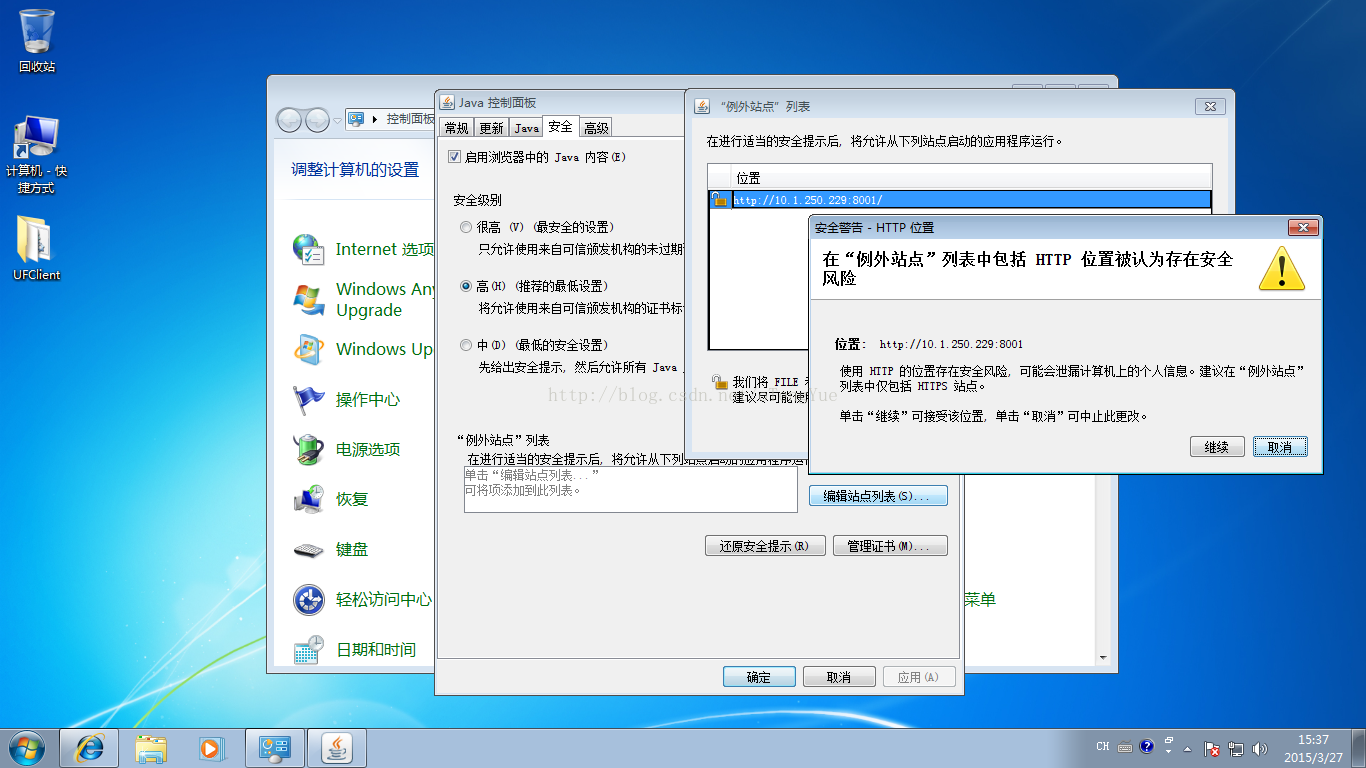Click the Control Panel forward arrow button
Image resolution: width=1366 pixels, height=768 pixels.
[x=317, y=120]
